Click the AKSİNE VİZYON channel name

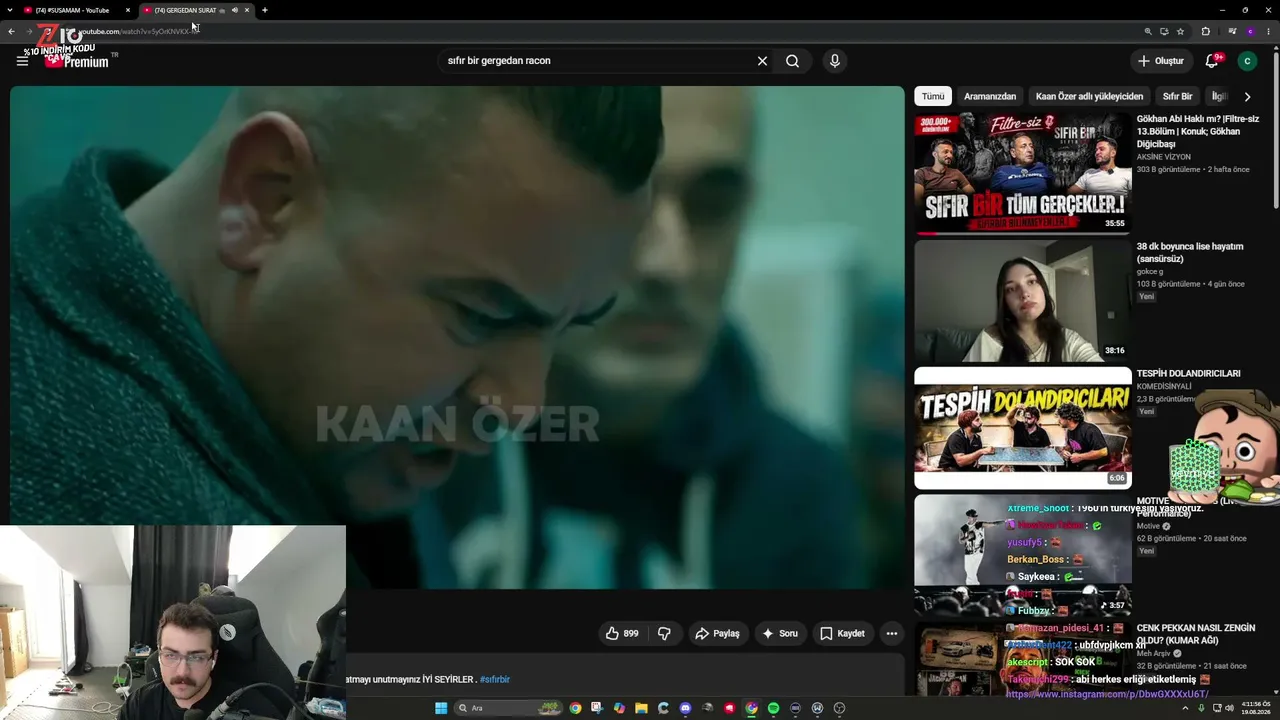pos(1164,157)
